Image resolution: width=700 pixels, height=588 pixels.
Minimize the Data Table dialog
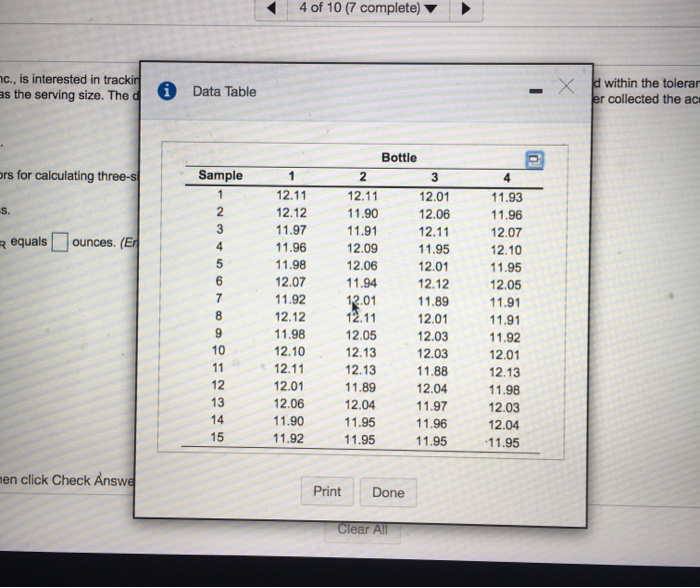pyautogui.click(x=536, y=92)
